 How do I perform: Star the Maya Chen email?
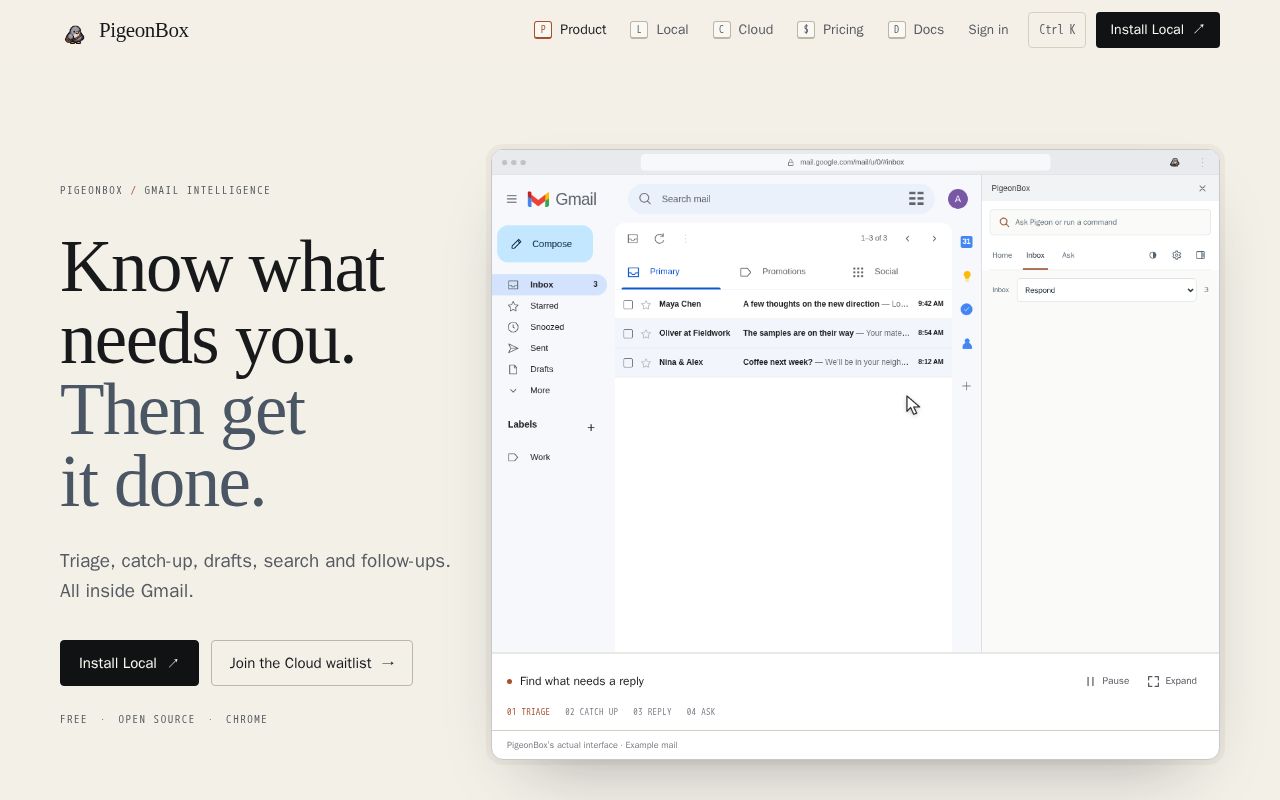click(646, 304)
